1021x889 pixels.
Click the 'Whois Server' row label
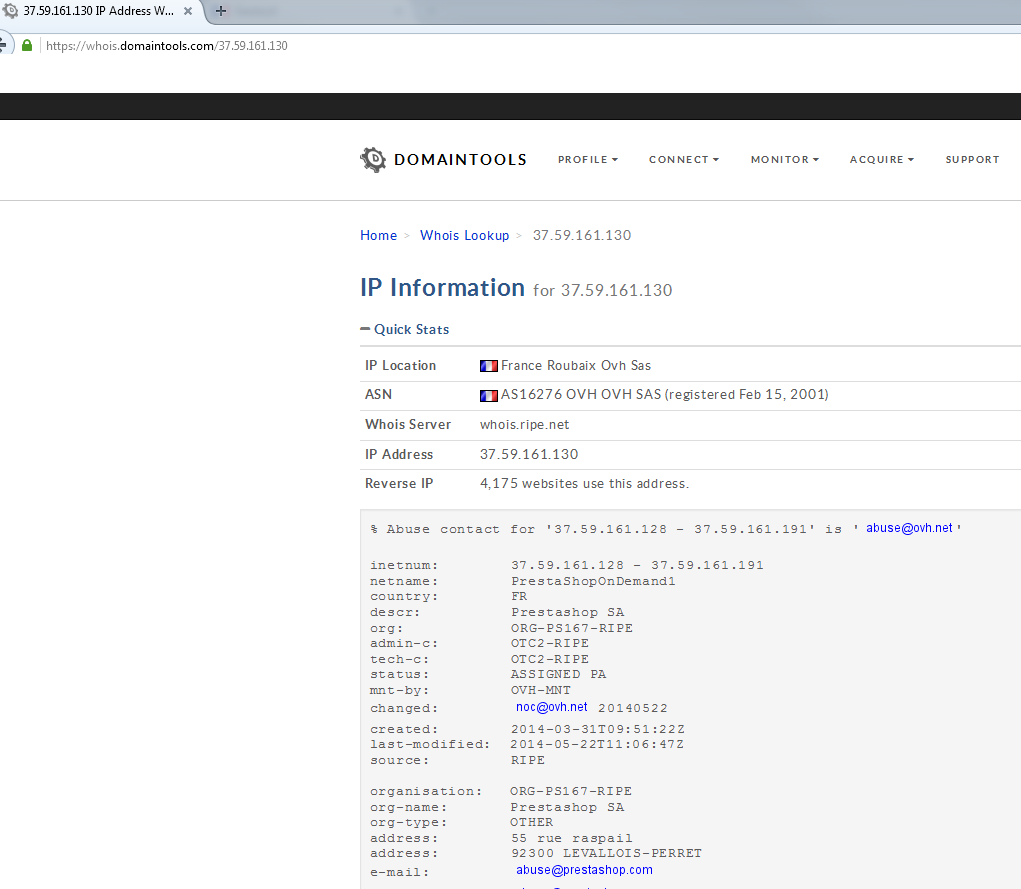click(x=408, y=425)
